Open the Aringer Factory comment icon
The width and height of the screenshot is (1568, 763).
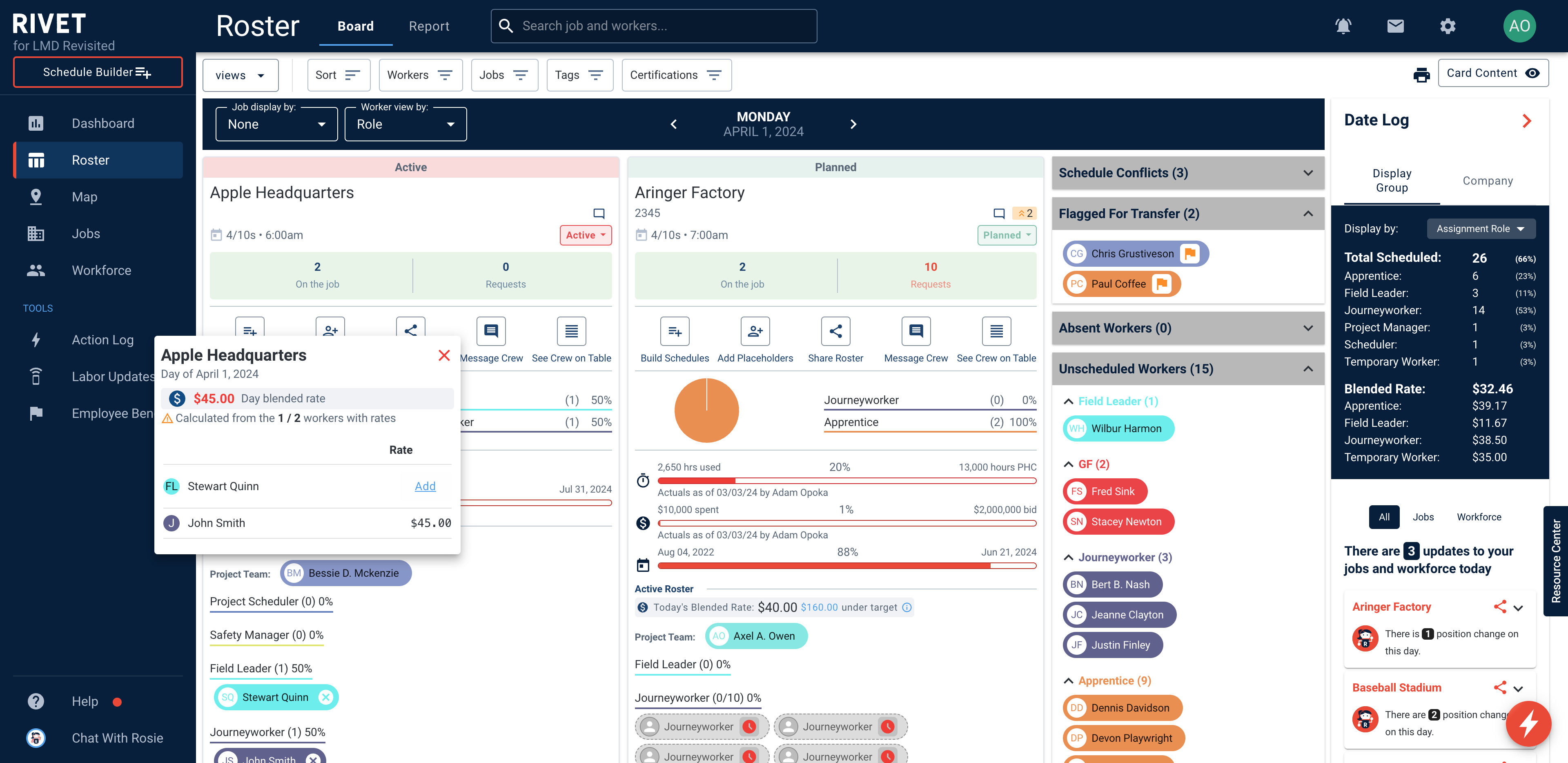tap(999, 213)
